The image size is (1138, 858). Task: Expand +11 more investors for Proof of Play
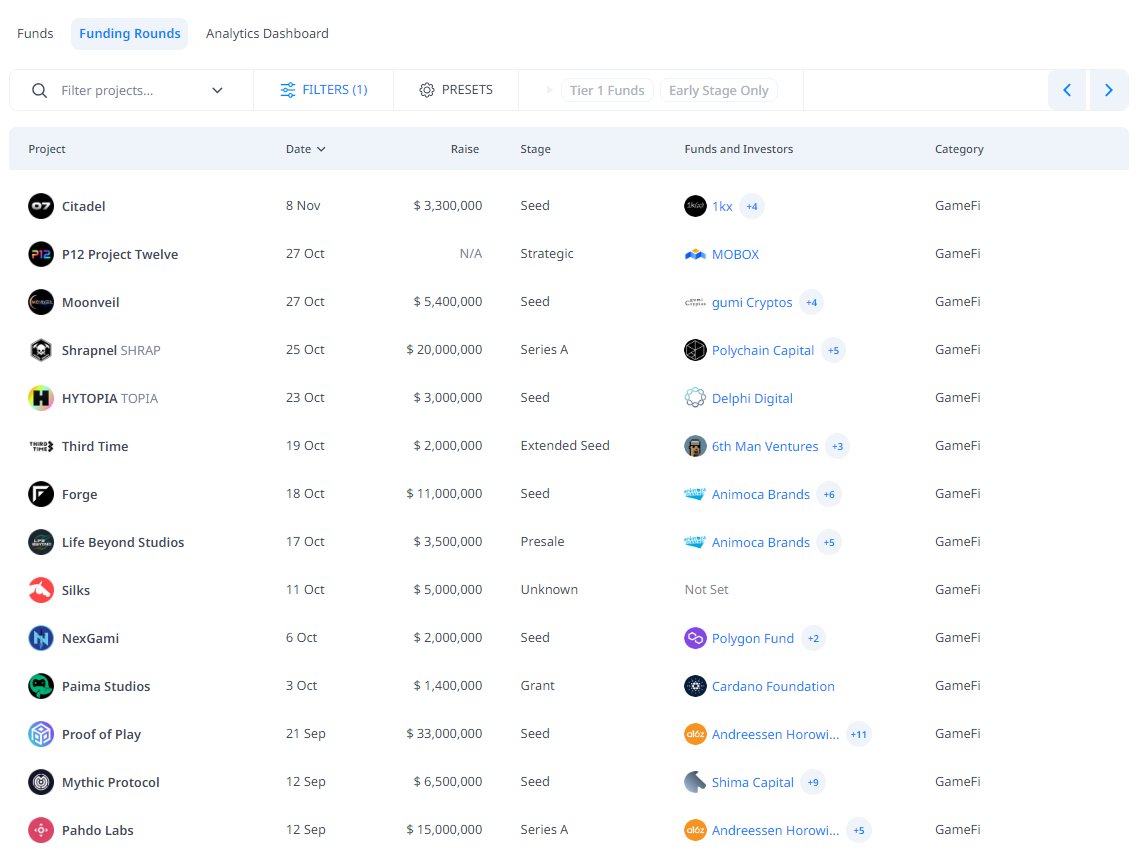pos(859,734)
